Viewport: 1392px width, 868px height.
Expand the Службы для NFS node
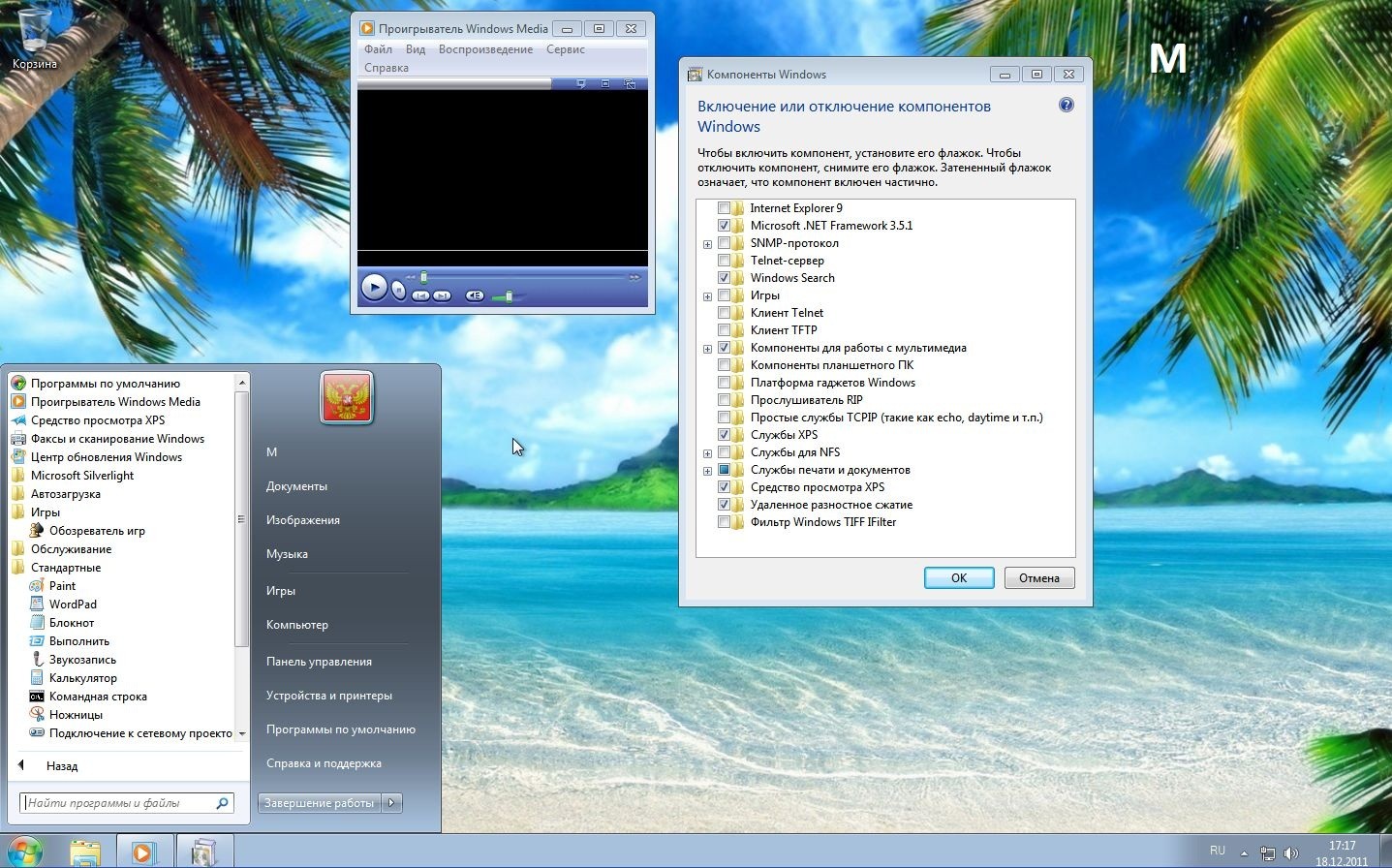coord(707,453)
